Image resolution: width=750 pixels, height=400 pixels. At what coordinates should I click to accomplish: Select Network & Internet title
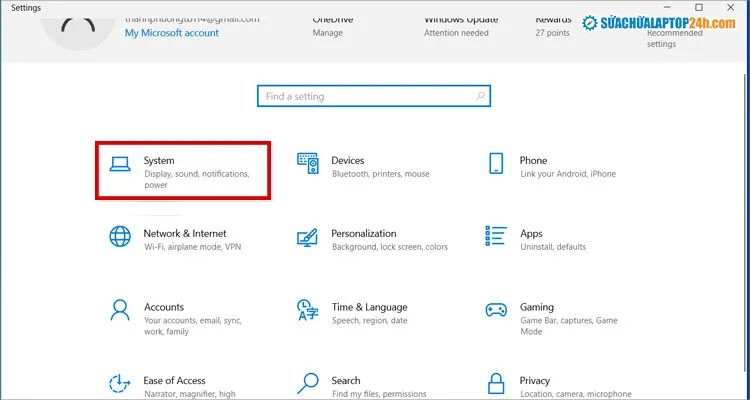(185, 233)
